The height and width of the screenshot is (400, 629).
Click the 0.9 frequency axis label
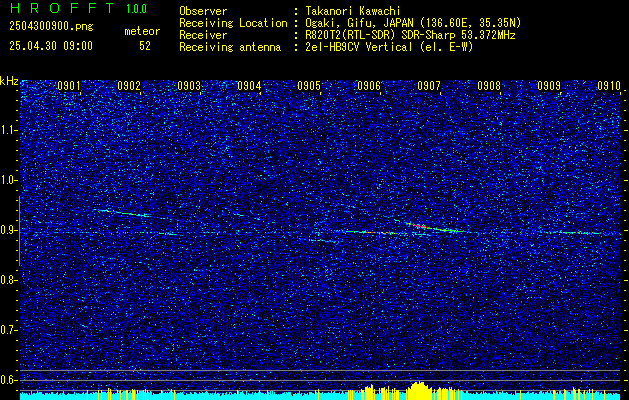click(8, 230)
